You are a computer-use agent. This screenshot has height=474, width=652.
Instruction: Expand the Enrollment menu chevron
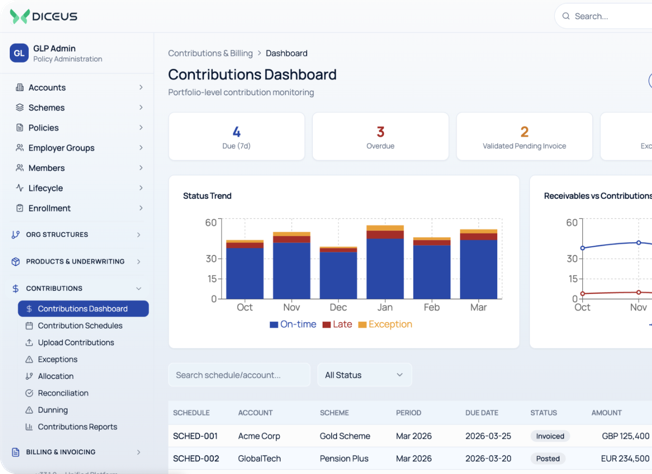click(x=141, y=208)
